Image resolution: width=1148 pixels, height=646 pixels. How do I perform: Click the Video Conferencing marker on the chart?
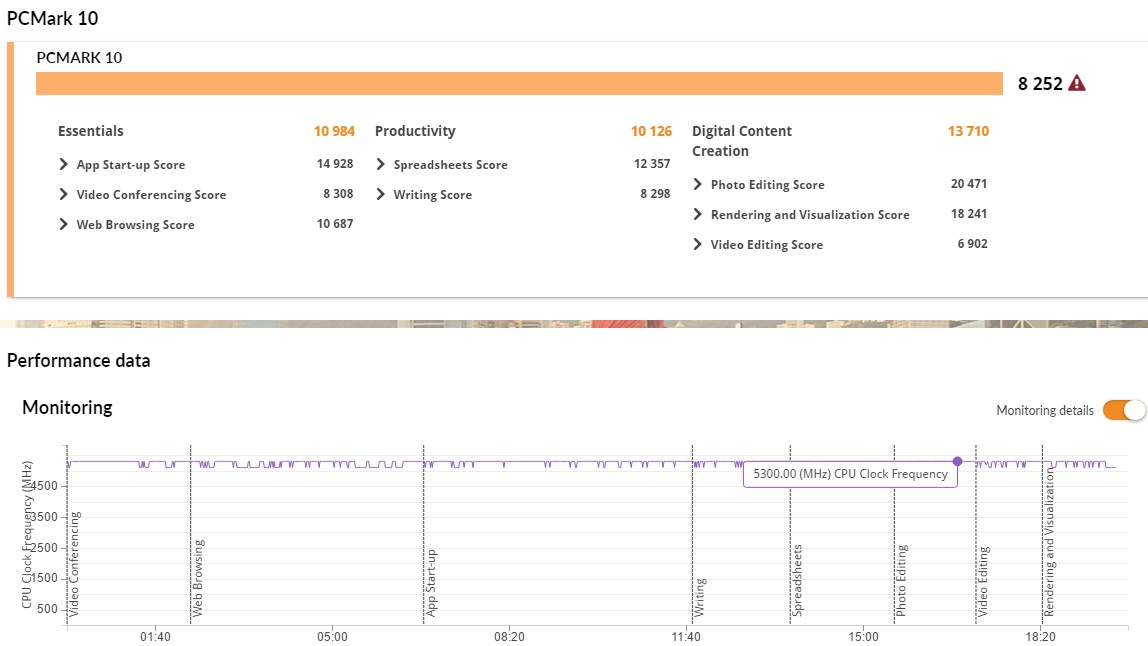point(73,563)
